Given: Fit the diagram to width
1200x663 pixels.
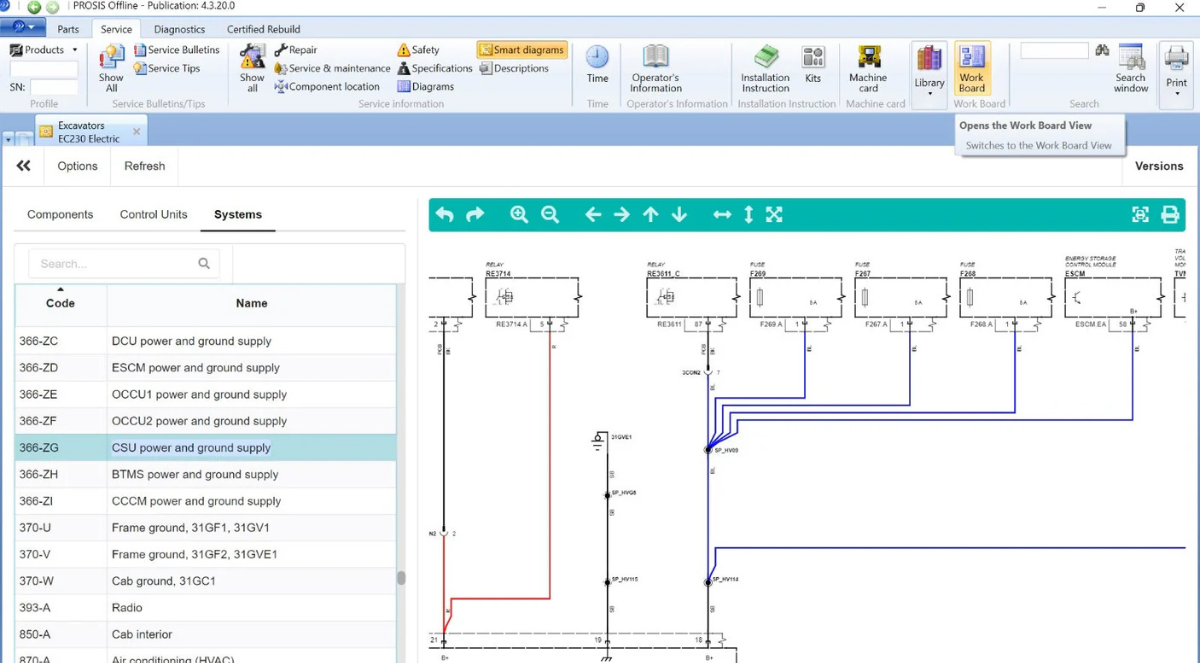Looking at the screenshot, I should tap(722, 214).
